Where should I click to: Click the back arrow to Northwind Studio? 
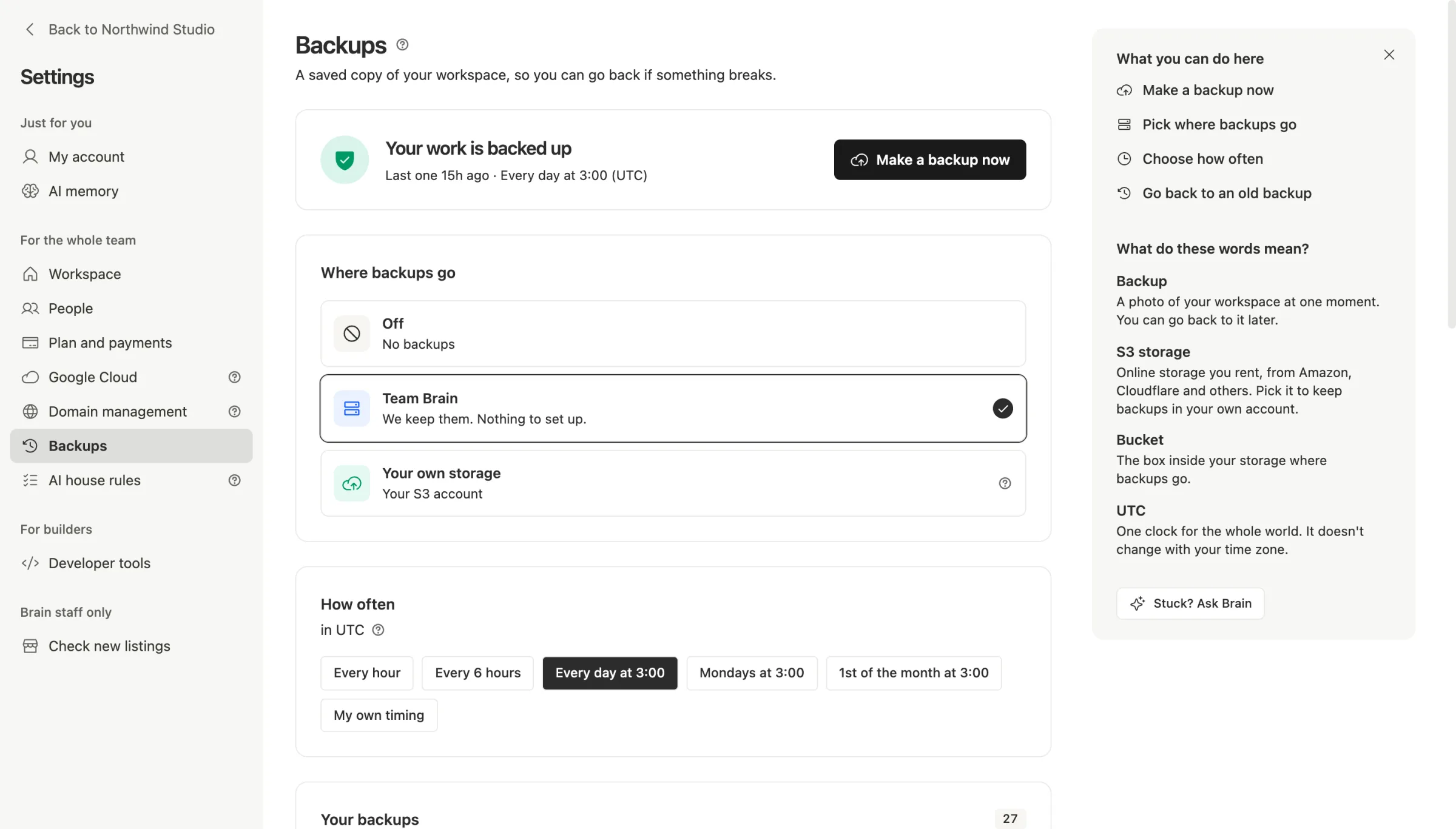pos(29,30)
